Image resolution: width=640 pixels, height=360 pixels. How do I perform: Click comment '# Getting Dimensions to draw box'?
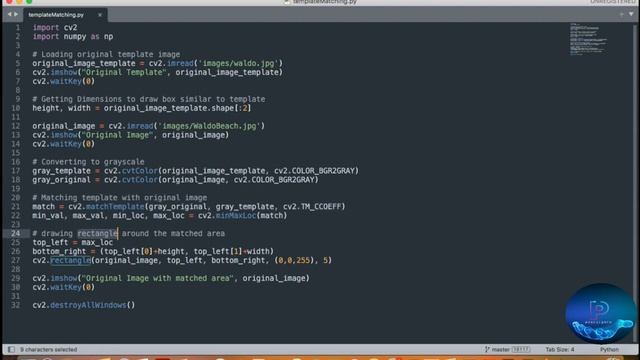pos(149,99)
